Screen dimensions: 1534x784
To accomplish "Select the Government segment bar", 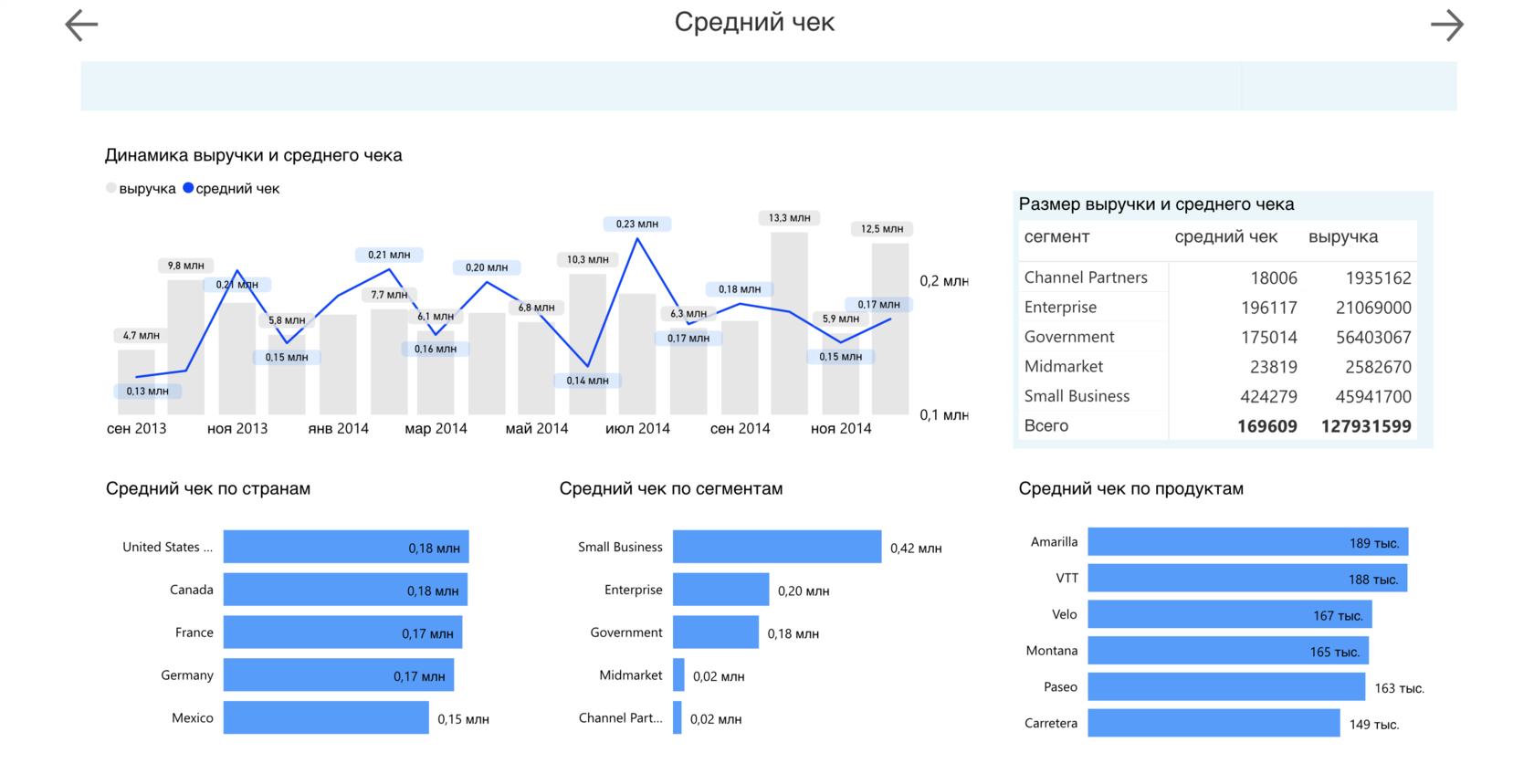I will (x=716, y=632).
